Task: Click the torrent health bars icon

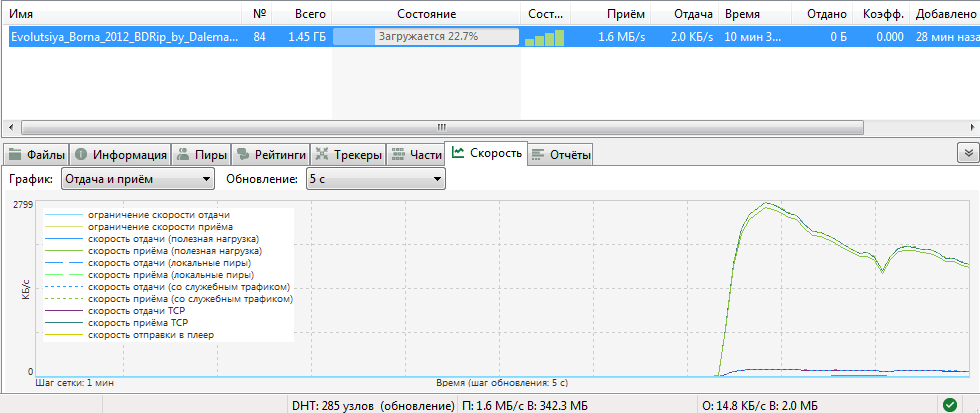Action: point(544,37)
